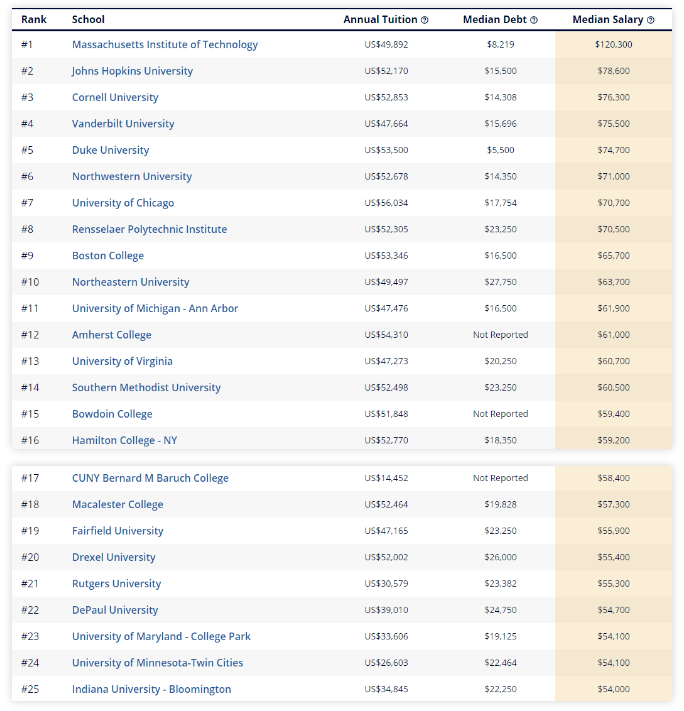Click the Annual Tuition column header

pyautogui.click(x=380, y=19)
